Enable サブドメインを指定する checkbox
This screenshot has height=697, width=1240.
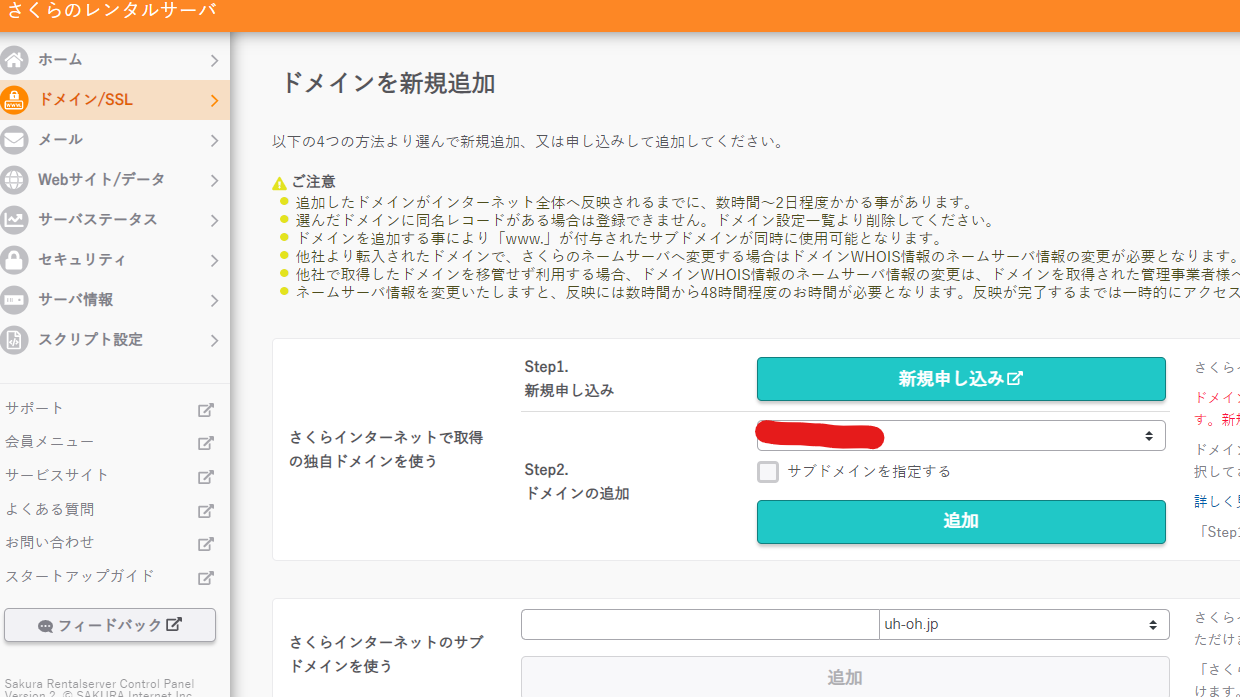coord(768,472)
